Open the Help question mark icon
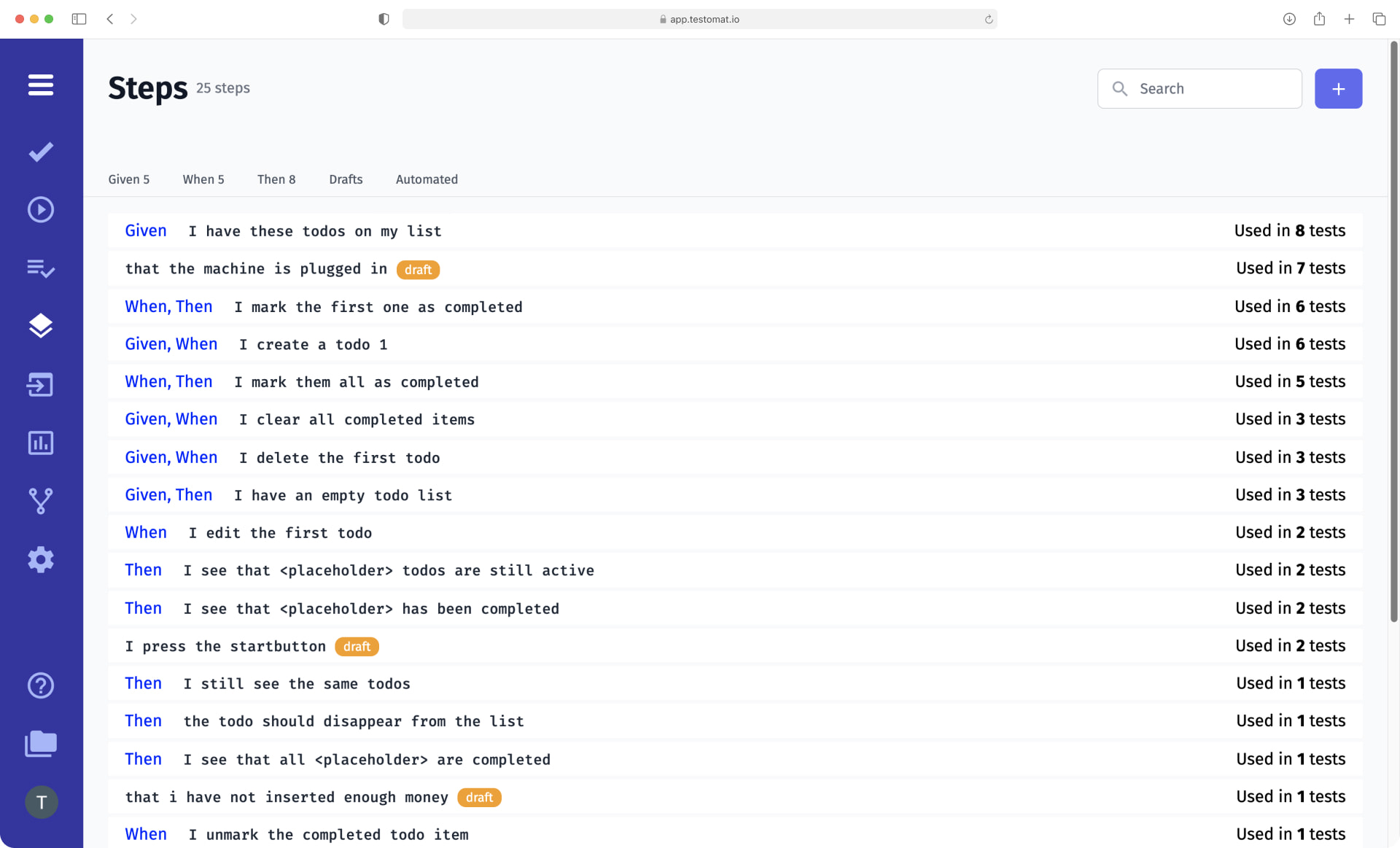Screen dimensions: 1400x848 click(40, 685)
